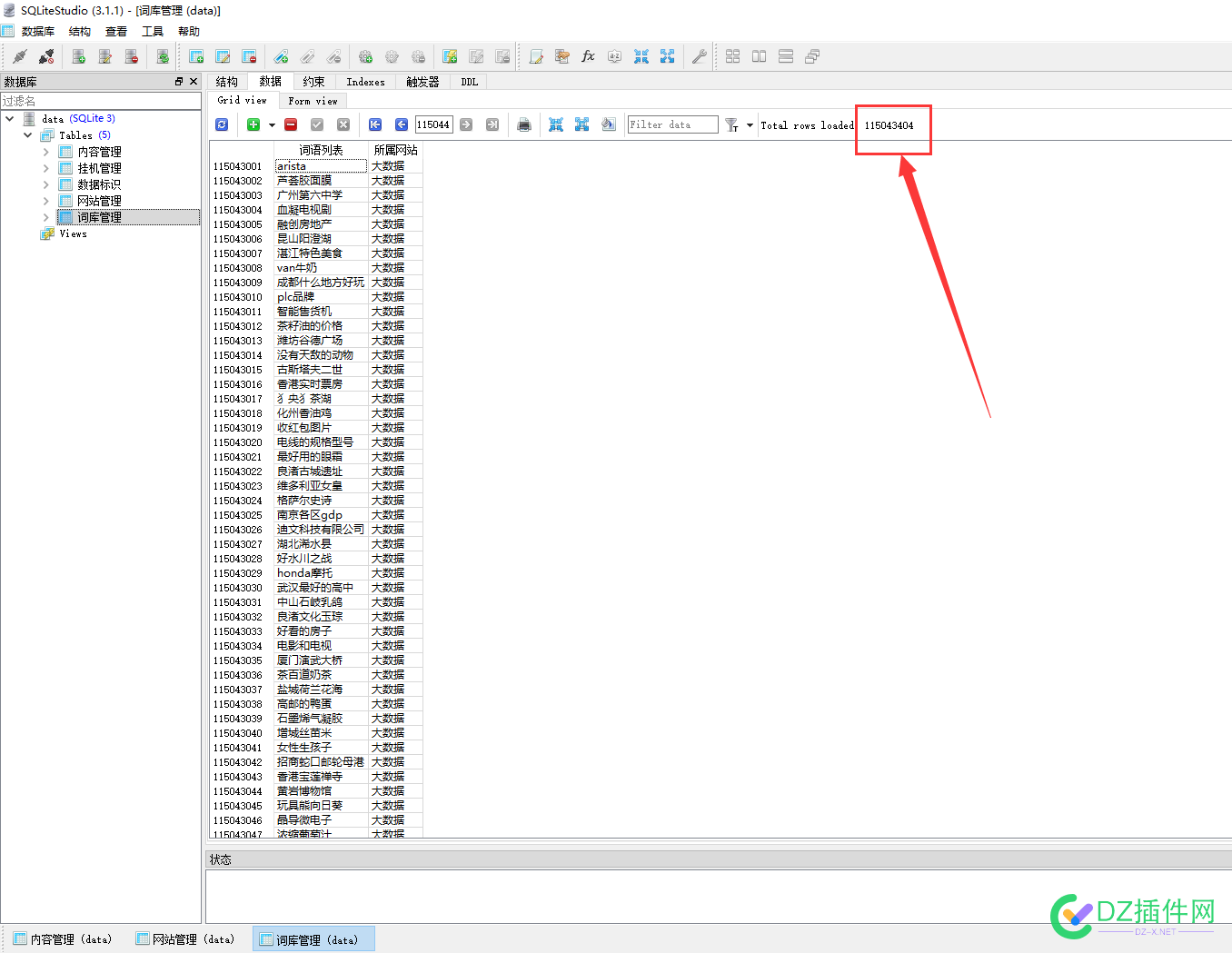Go to first page of rows

375,124
